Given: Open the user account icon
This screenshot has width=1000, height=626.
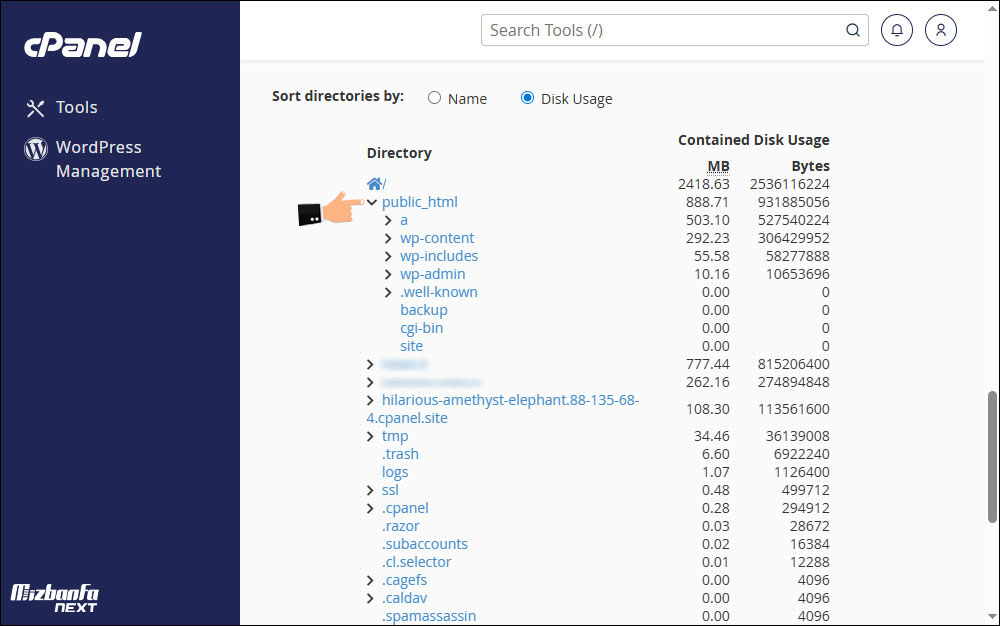Looking at the screenshot, I should pyautogui.click(x=941, y=30).
